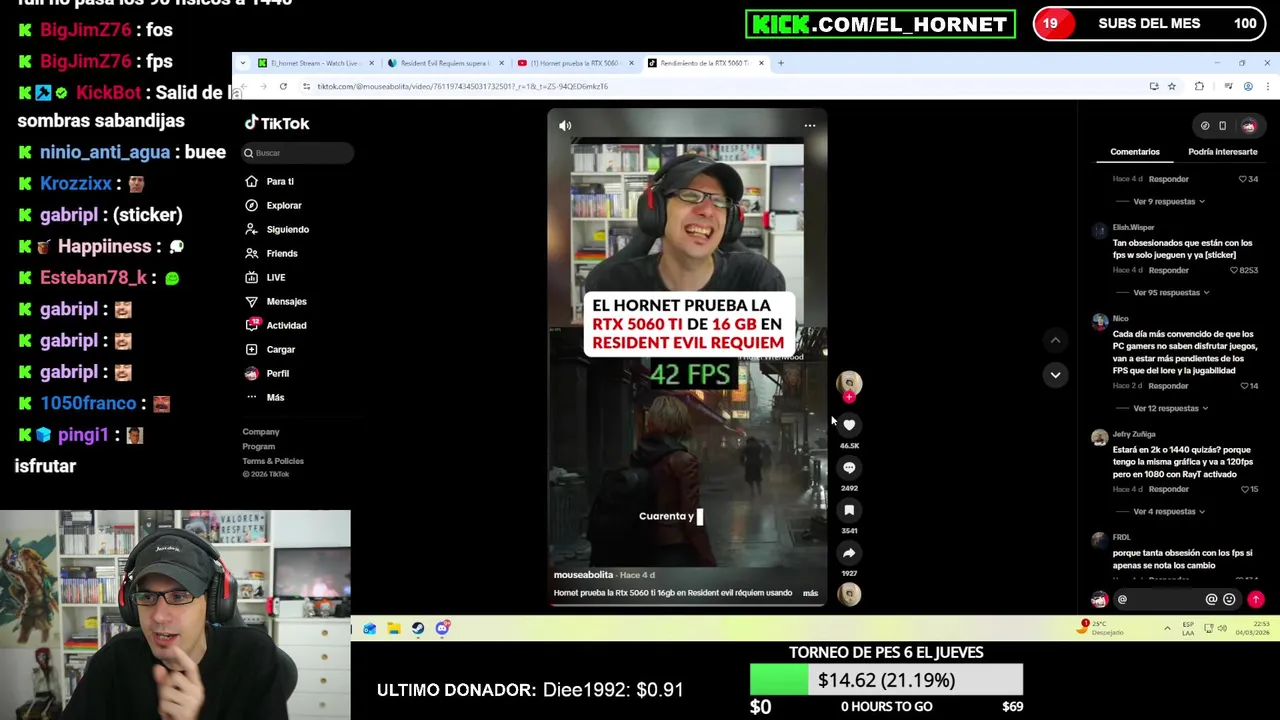Image resolution: width=1280 pixels, height=720 pixels.
Task: Click the comment text input field
Action: click(x=1158, y=600)
